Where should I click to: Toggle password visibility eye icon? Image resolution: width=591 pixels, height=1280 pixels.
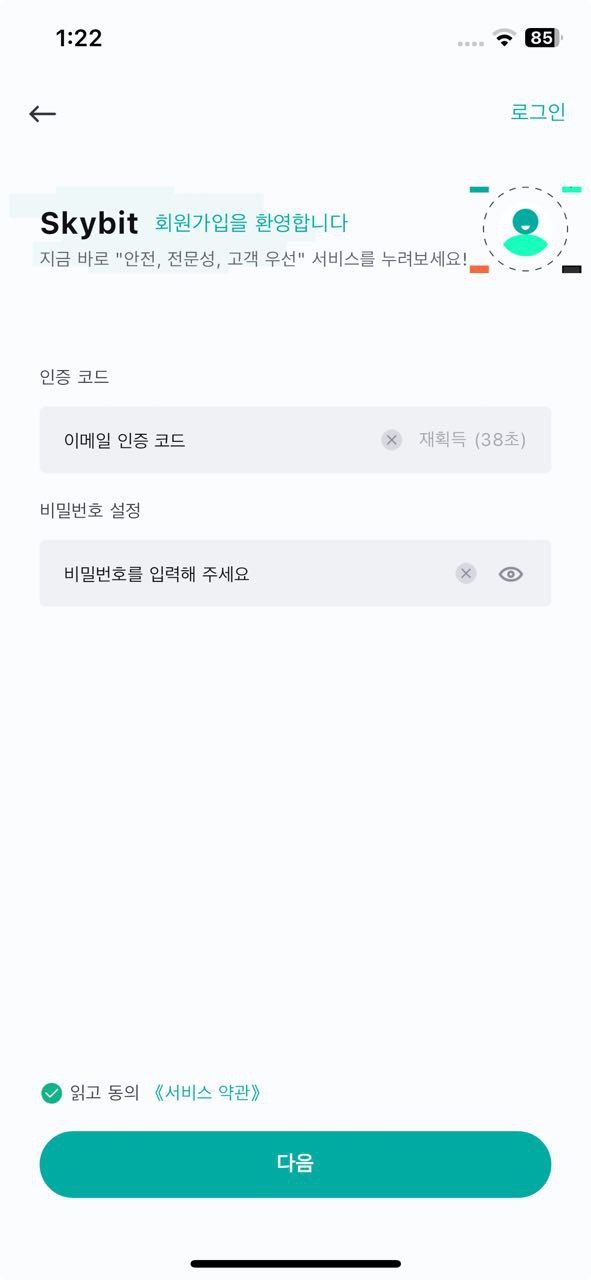coord(511,574)
